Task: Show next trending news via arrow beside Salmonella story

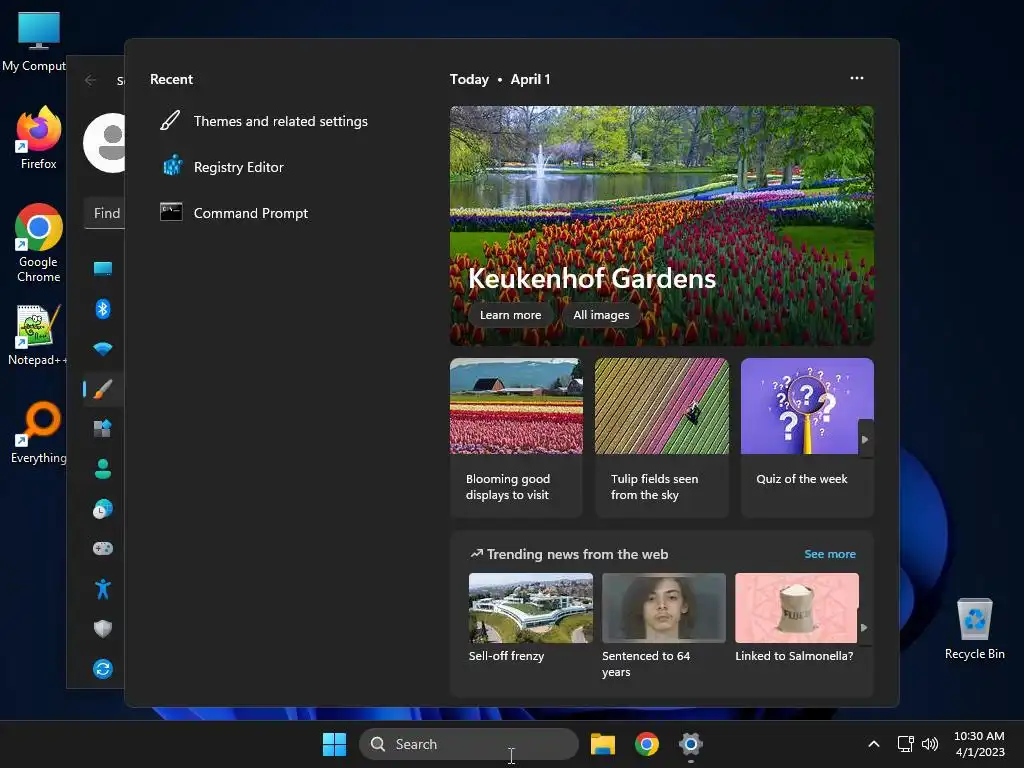Action: 864,628
